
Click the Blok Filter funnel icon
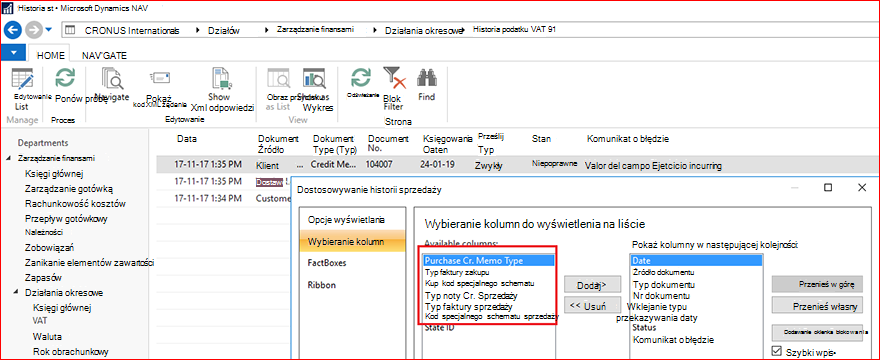click(x=394, y=78)
